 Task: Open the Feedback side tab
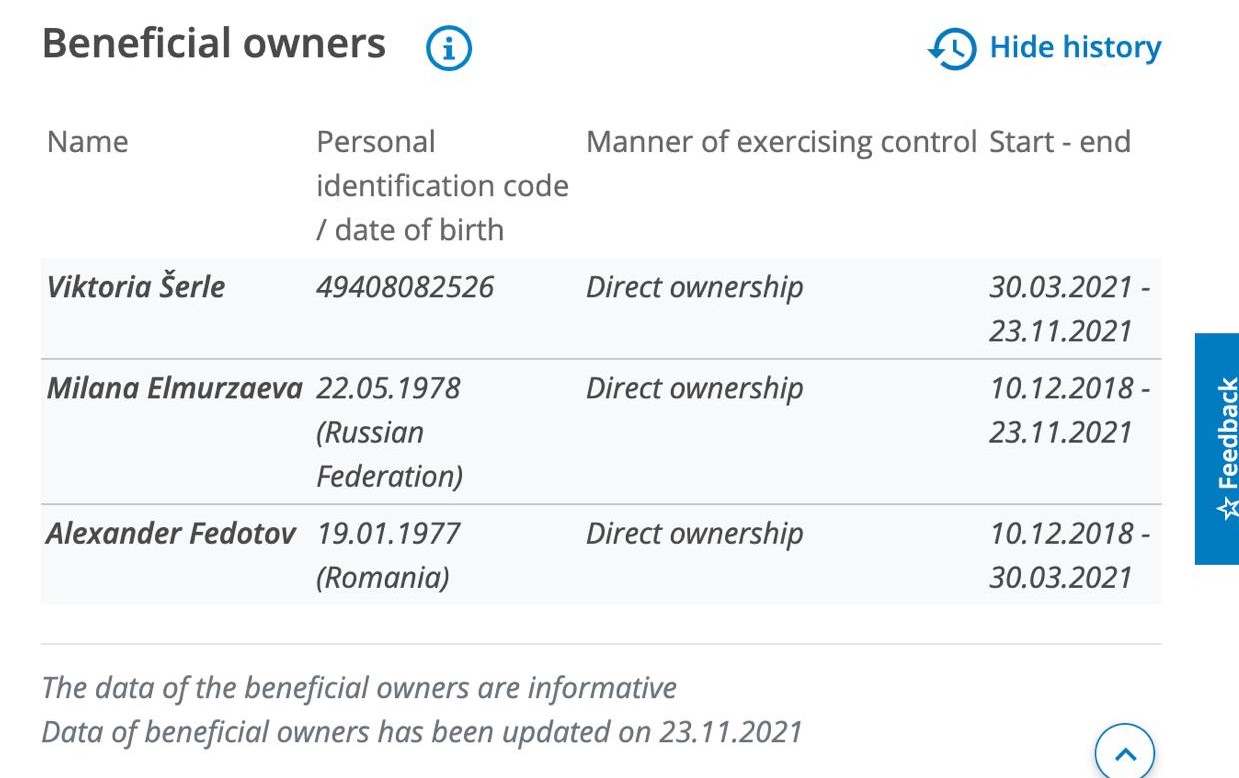[1217, 448]
